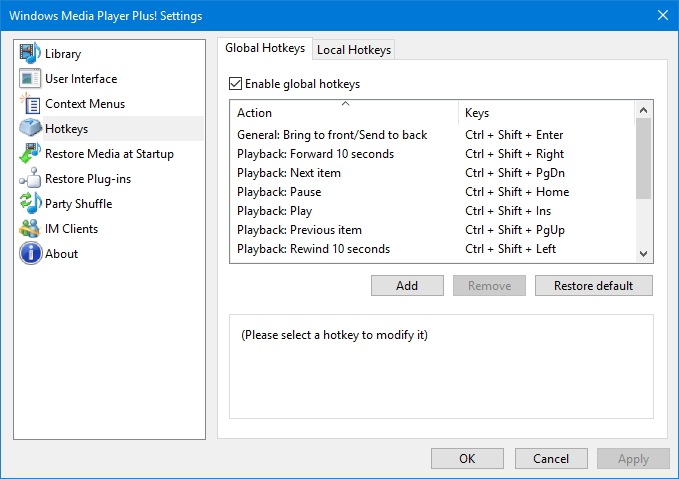Image resolution: width=679 pixels, height=479 pixels.
Task: Click the scrollbar down arrow in hotkey list
Action: pyautogui.click(x=643, y=254)
